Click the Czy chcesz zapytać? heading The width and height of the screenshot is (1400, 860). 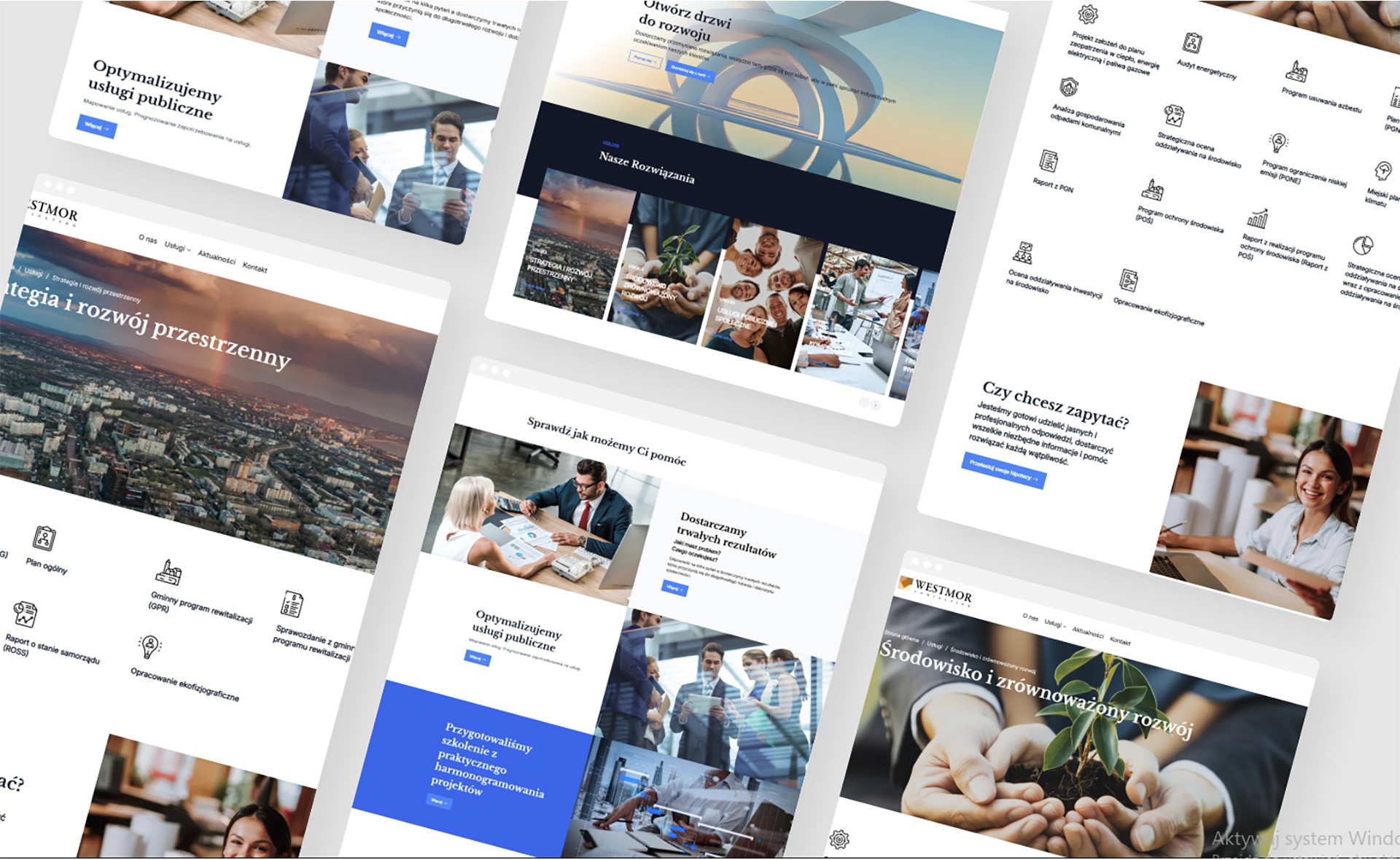coord(1055,404)
